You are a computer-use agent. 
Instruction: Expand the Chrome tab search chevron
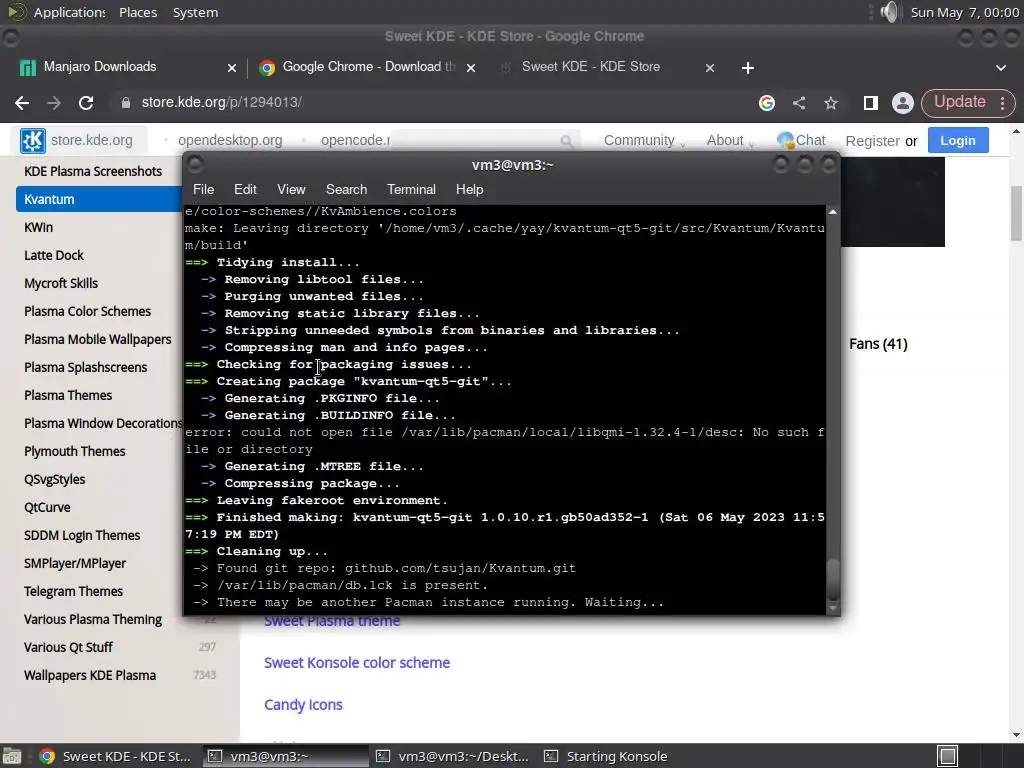(x=1000, y=68)
